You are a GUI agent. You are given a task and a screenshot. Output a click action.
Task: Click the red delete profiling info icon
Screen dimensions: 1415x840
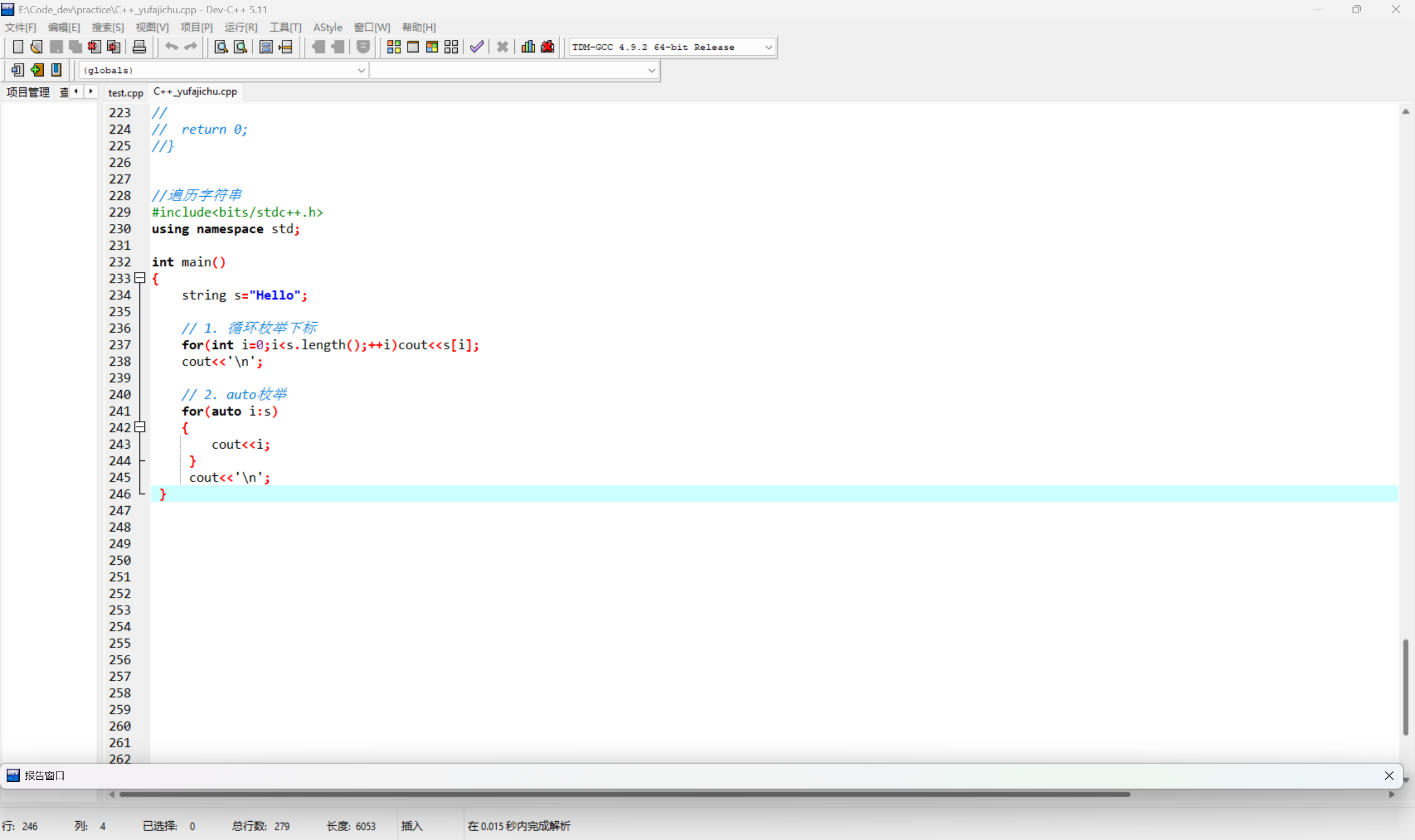tap(547, 47)
